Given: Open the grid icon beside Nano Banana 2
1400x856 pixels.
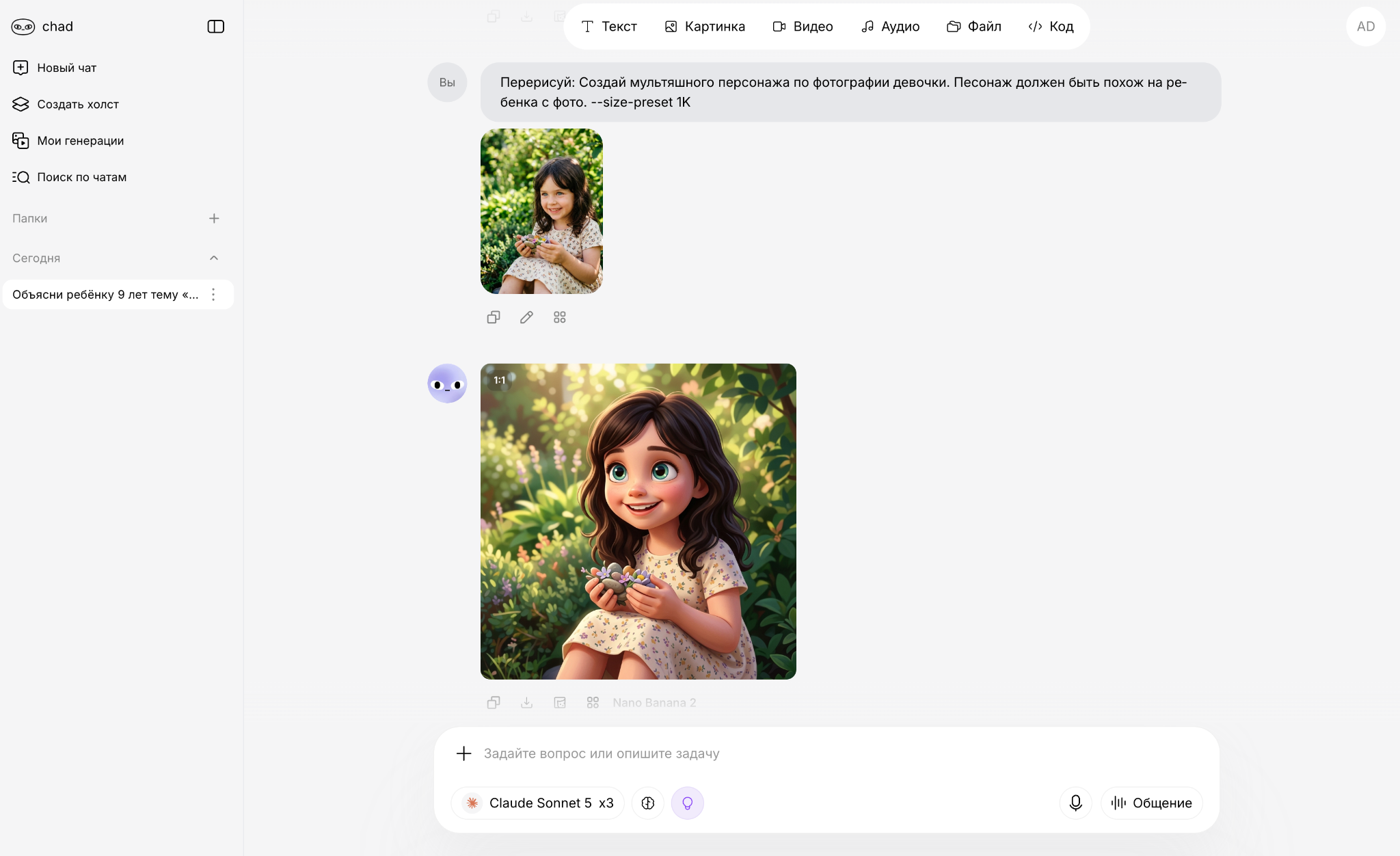Looking at the screenshot, I should point(593,703).
